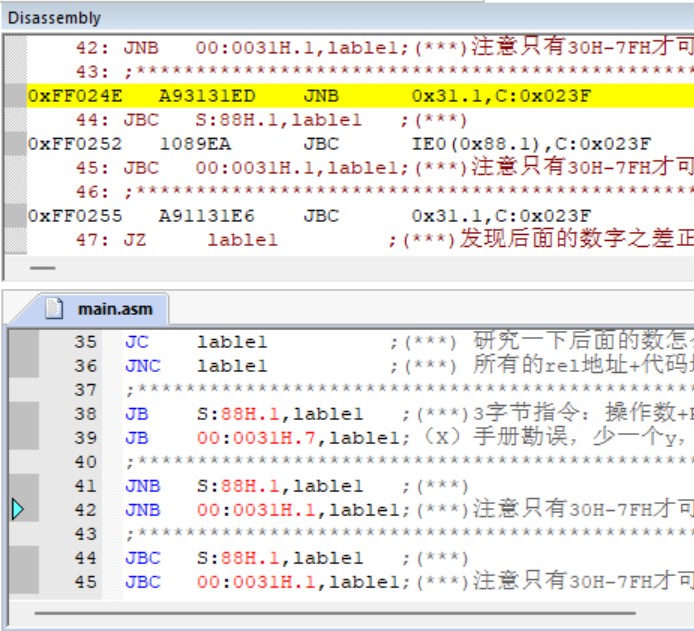The height and width of the screenshot is (631, 694).
Task: Set breakpoint in editor gutter at line 38
Action: 24,414
